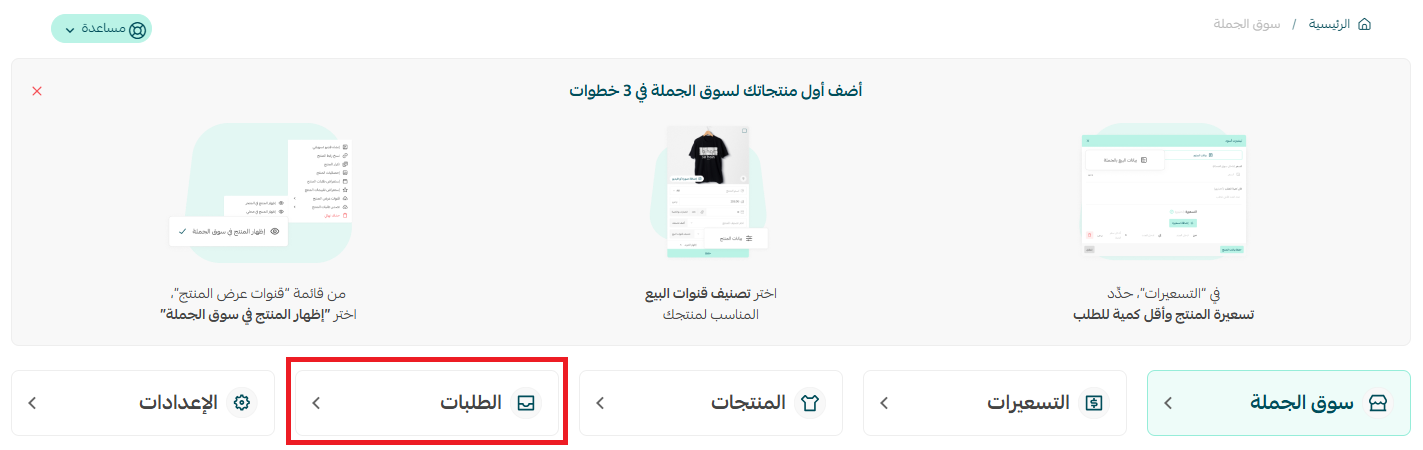Click the gear icon on الإعدادات card
The image size is (1423, 450).
[242, 403]
